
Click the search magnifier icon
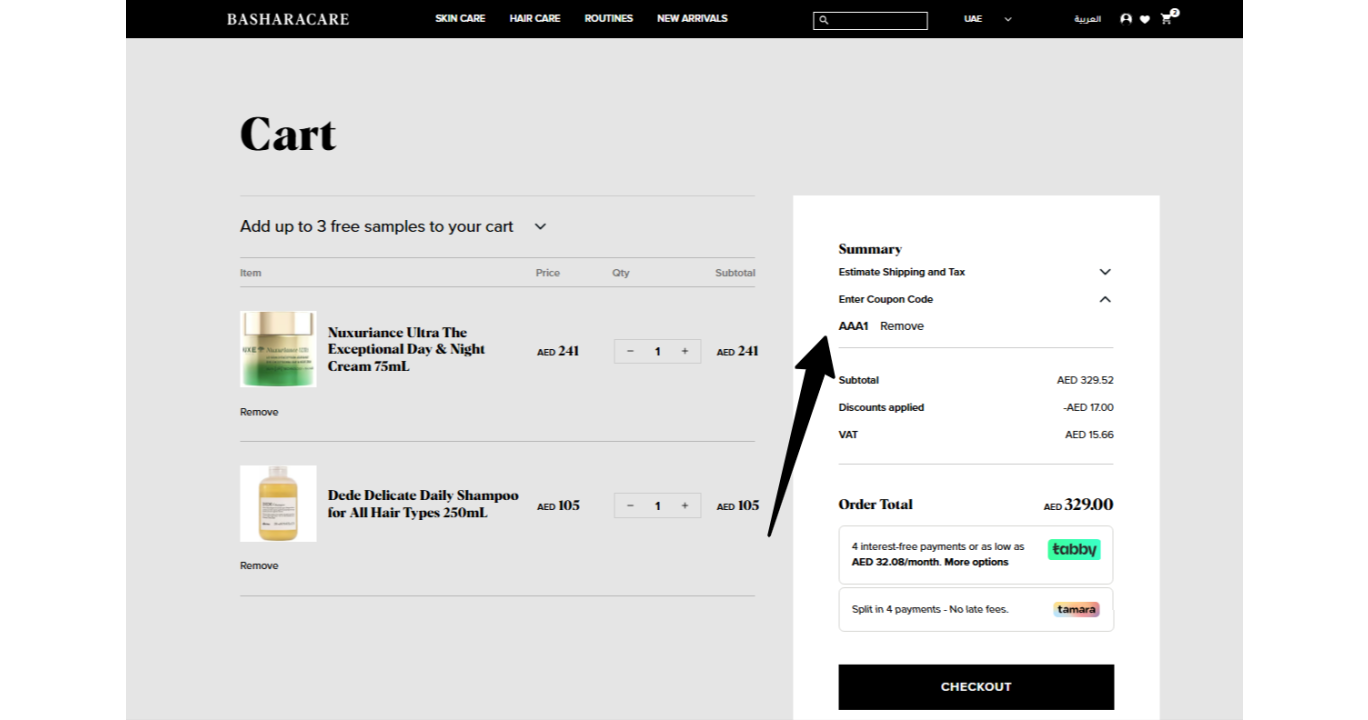(824, 20)
